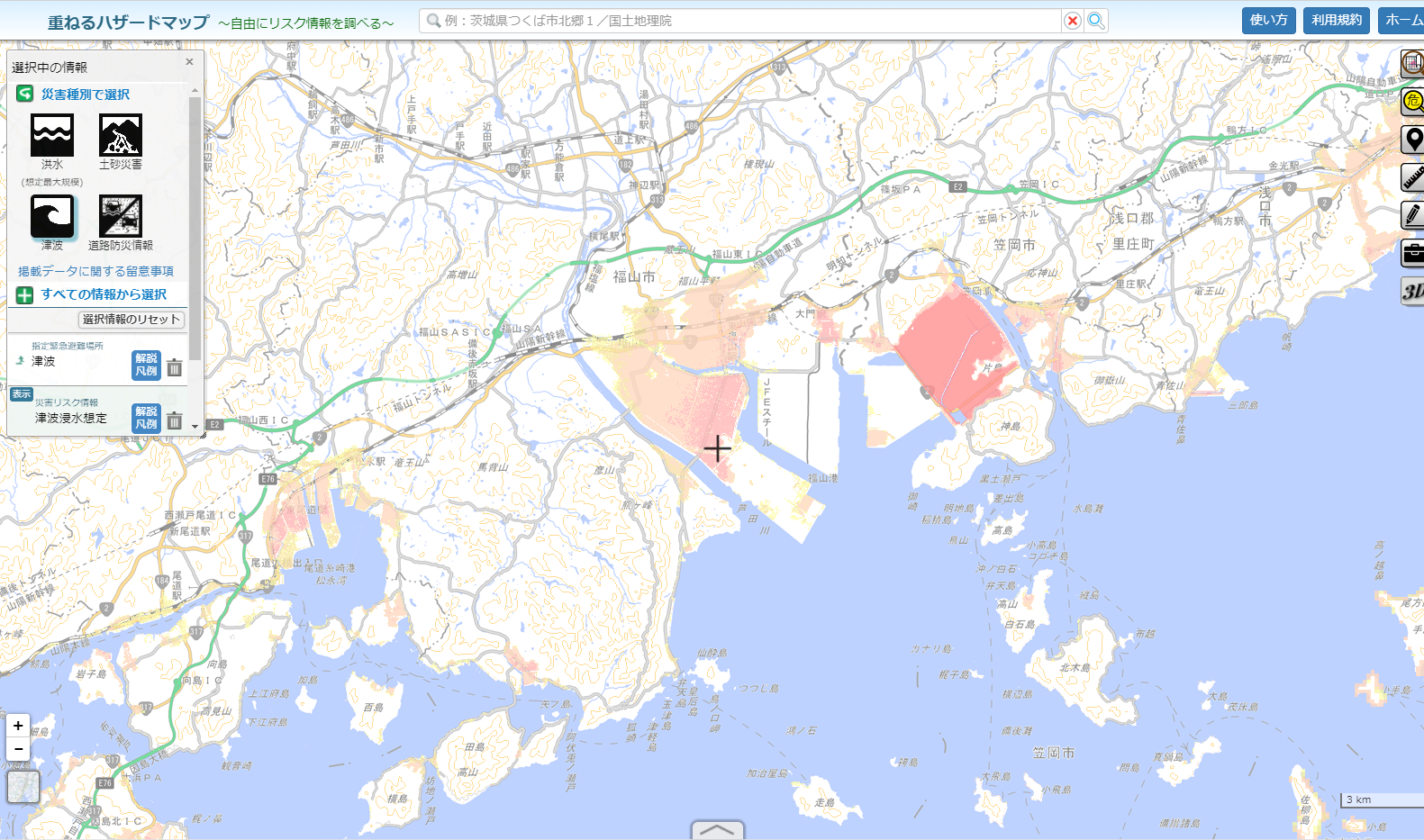Click the 神島 label on map

pos(1011,427)
